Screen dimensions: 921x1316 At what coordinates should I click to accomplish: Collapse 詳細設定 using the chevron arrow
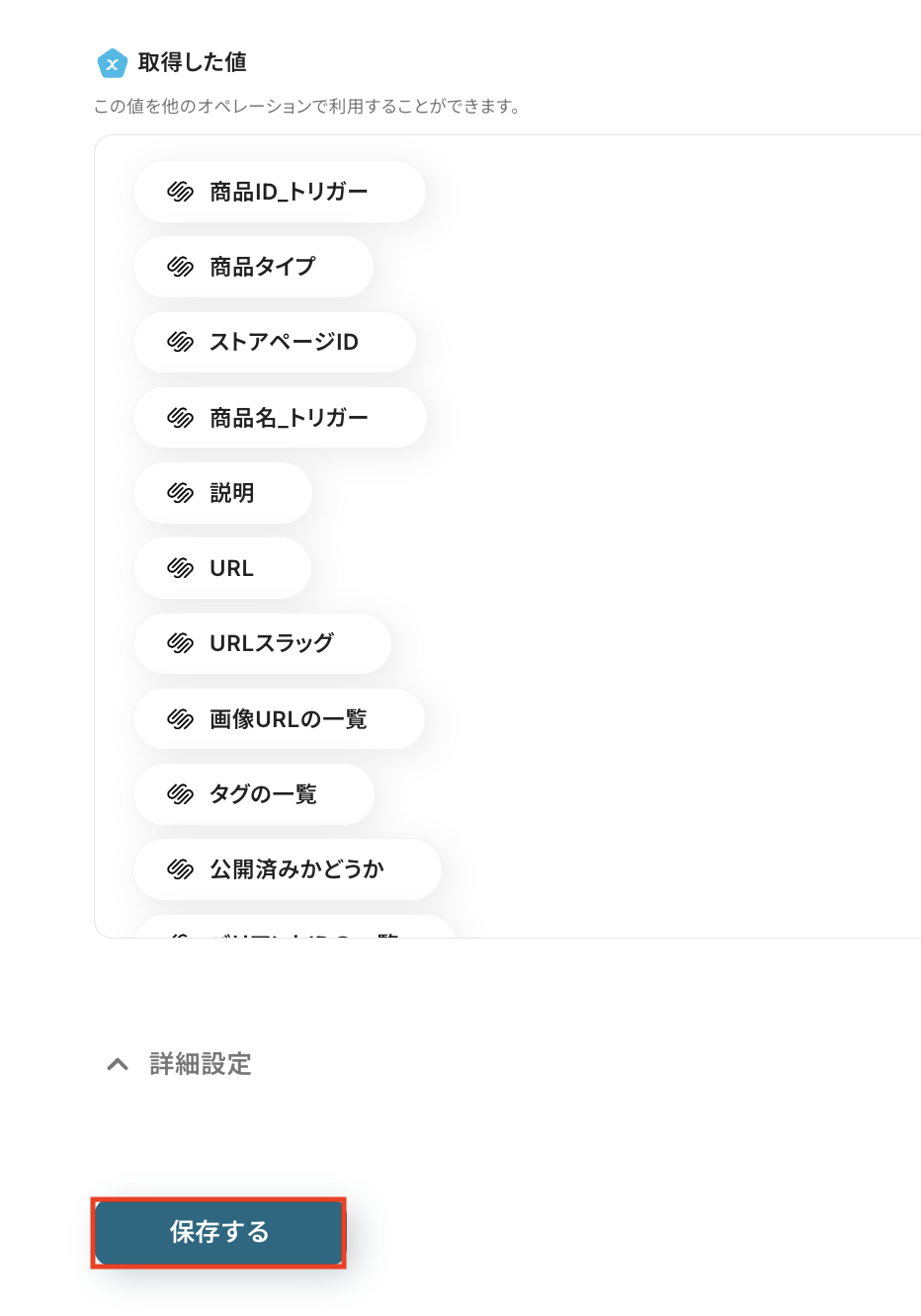[x=118, y=1064]
